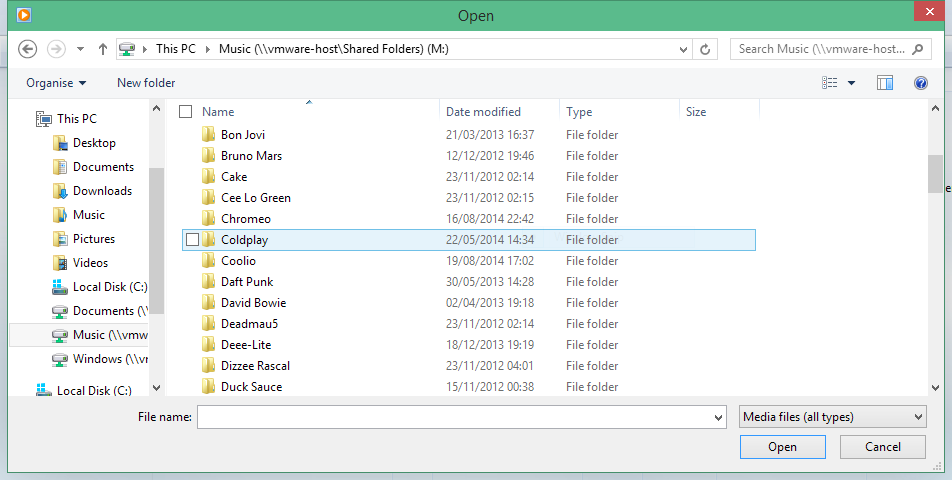
Task: Click the Back navigation arrow
Action: [x=27, y=49]
